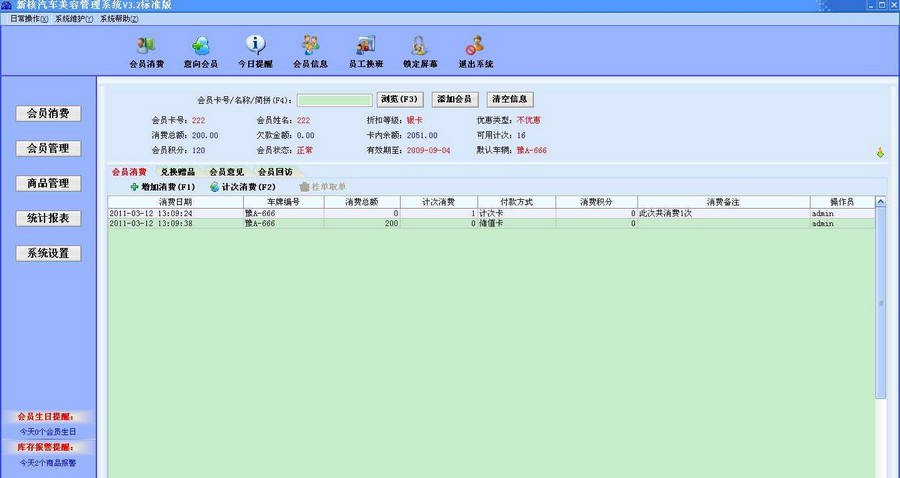Focus the member card number search field
The image size is (900, 478).
tap(335, 100)
